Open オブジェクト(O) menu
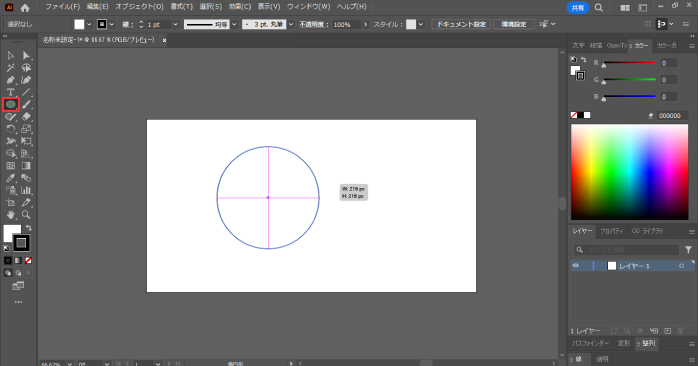Viewport: 698px width, 366px height. pyautogui.click(x=139, y=7)
